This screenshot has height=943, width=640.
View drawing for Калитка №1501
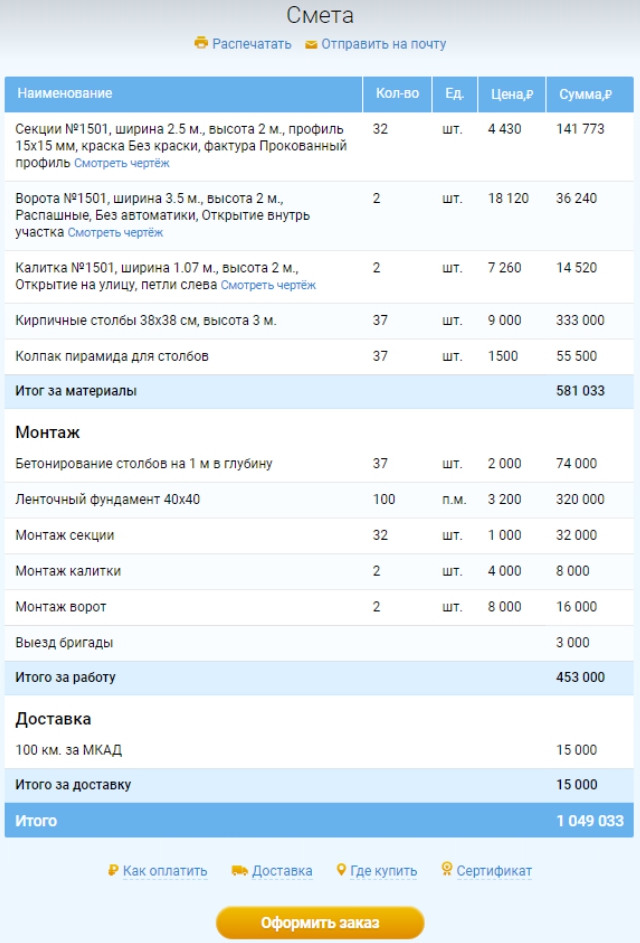click(268, 285)
